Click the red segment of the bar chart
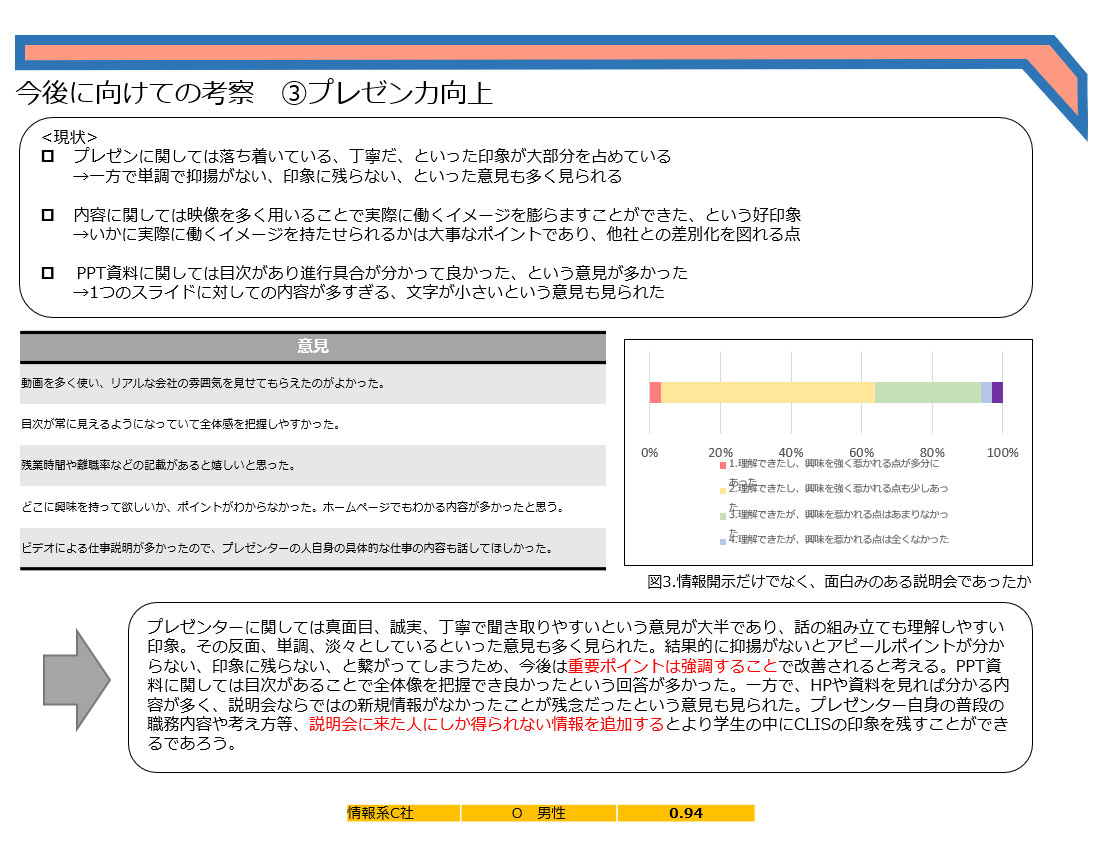 click(655, 393)
